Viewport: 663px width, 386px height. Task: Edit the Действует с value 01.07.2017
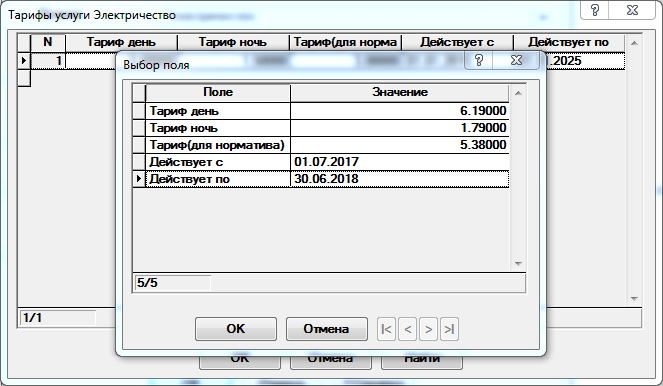pyautogui.click(x=400, y=162)
